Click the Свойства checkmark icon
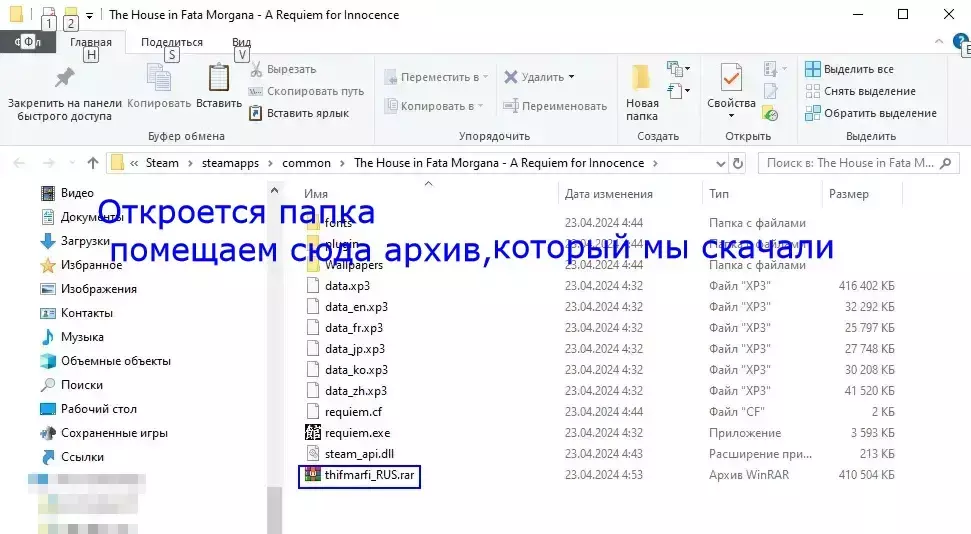The height and width of the screenshot is (534, 971). pos(731,78)
